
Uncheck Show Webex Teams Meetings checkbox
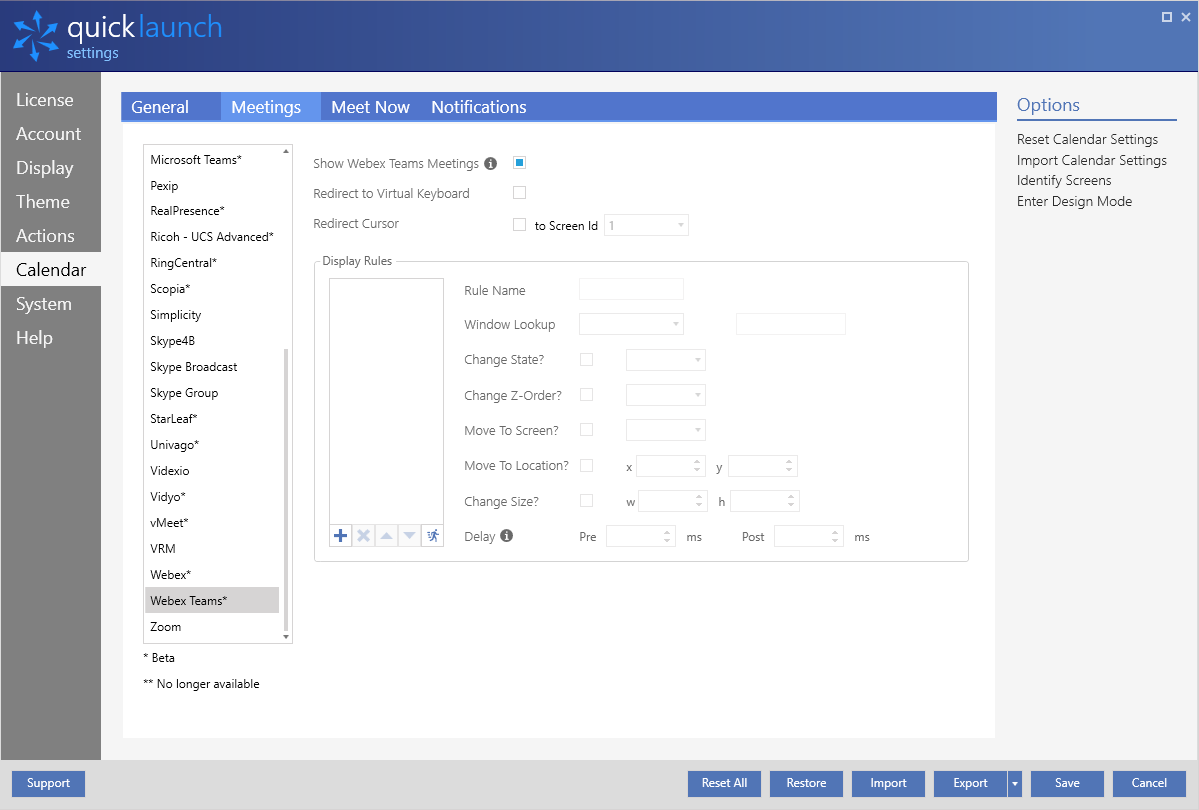519,162
